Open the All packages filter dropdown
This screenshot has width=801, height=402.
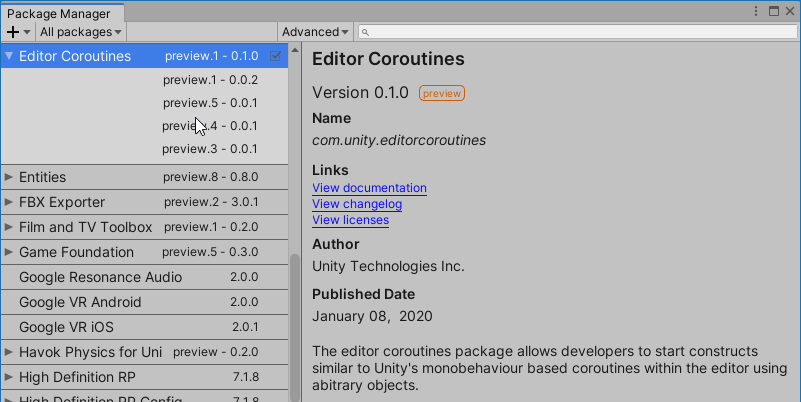tap(82, 32)
